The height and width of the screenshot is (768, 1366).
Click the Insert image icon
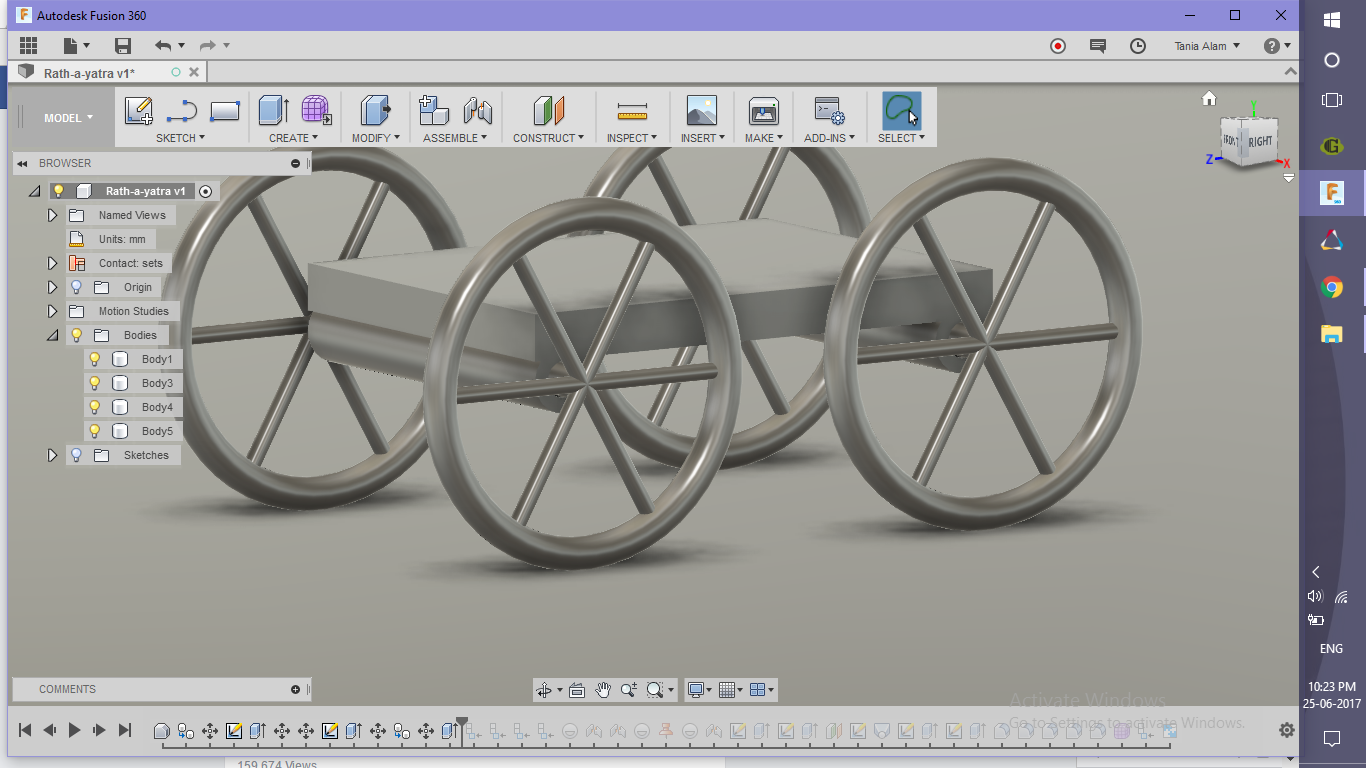click(x=701, y=110)
